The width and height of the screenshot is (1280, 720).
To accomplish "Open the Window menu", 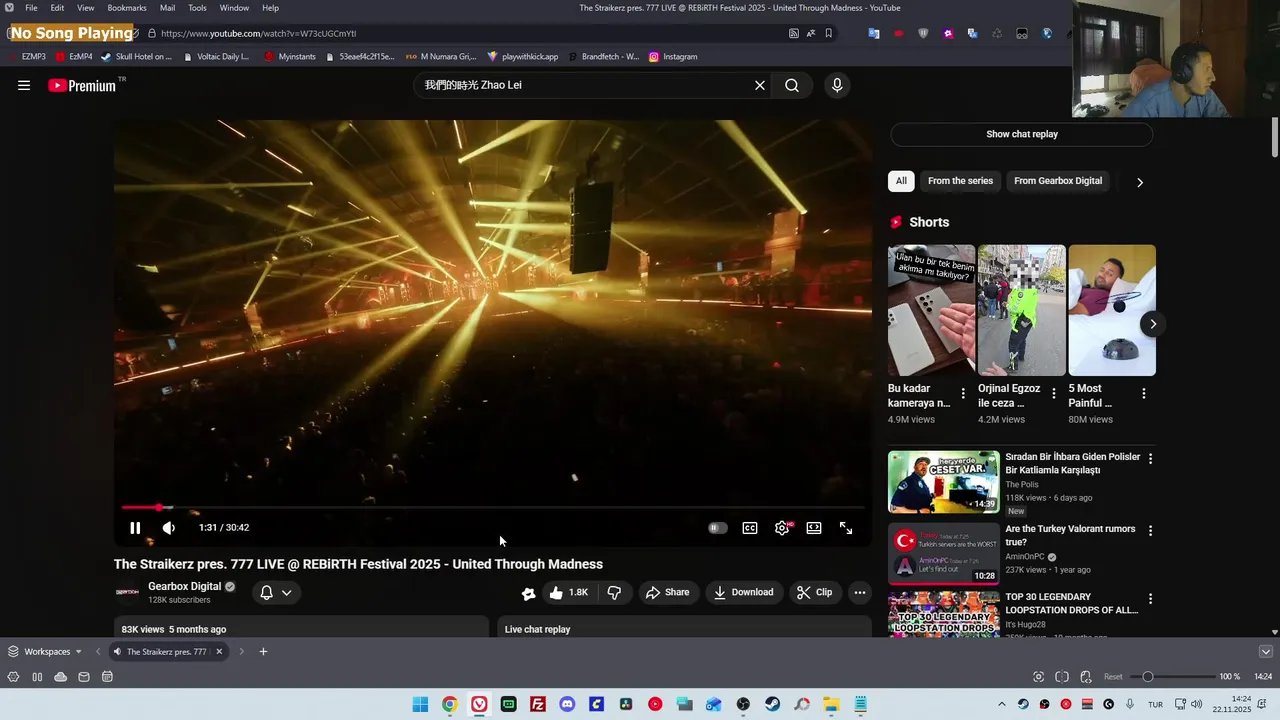I will (234, 8).
